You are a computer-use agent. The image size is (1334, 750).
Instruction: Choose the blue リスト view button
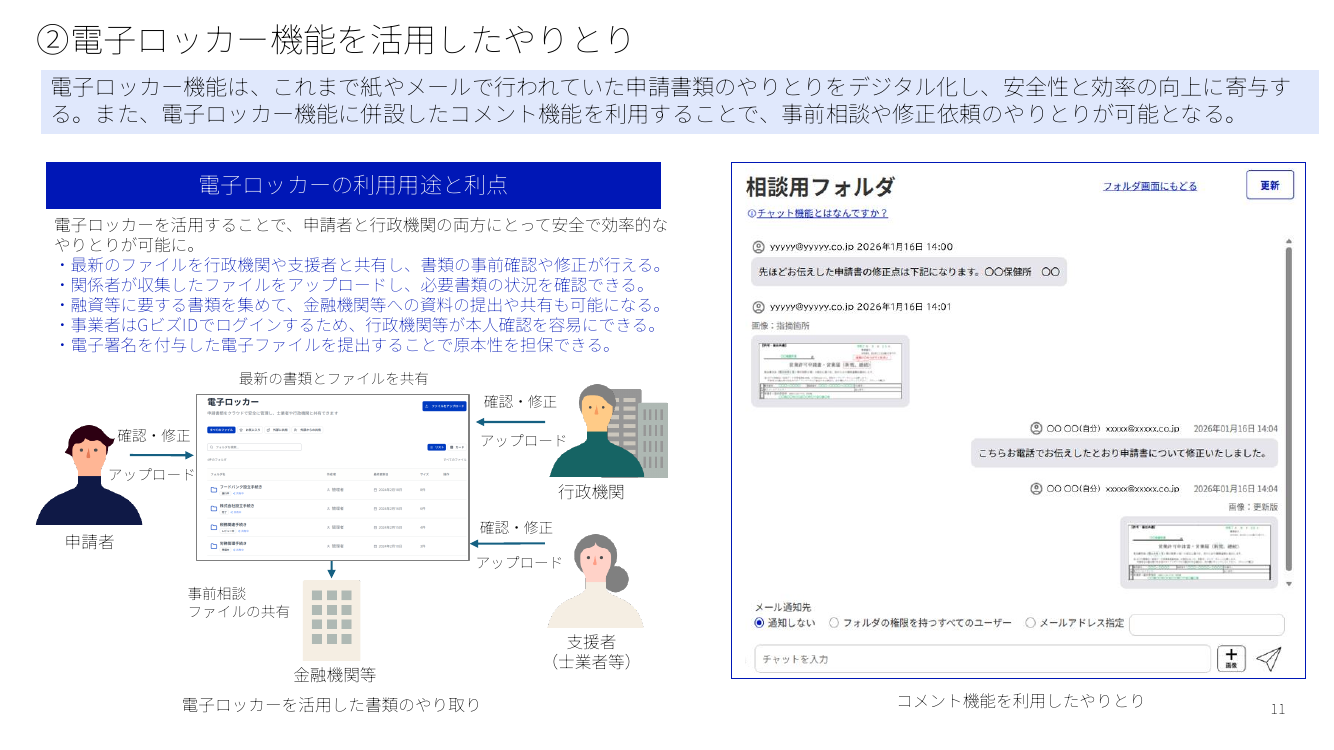[436, 447]
